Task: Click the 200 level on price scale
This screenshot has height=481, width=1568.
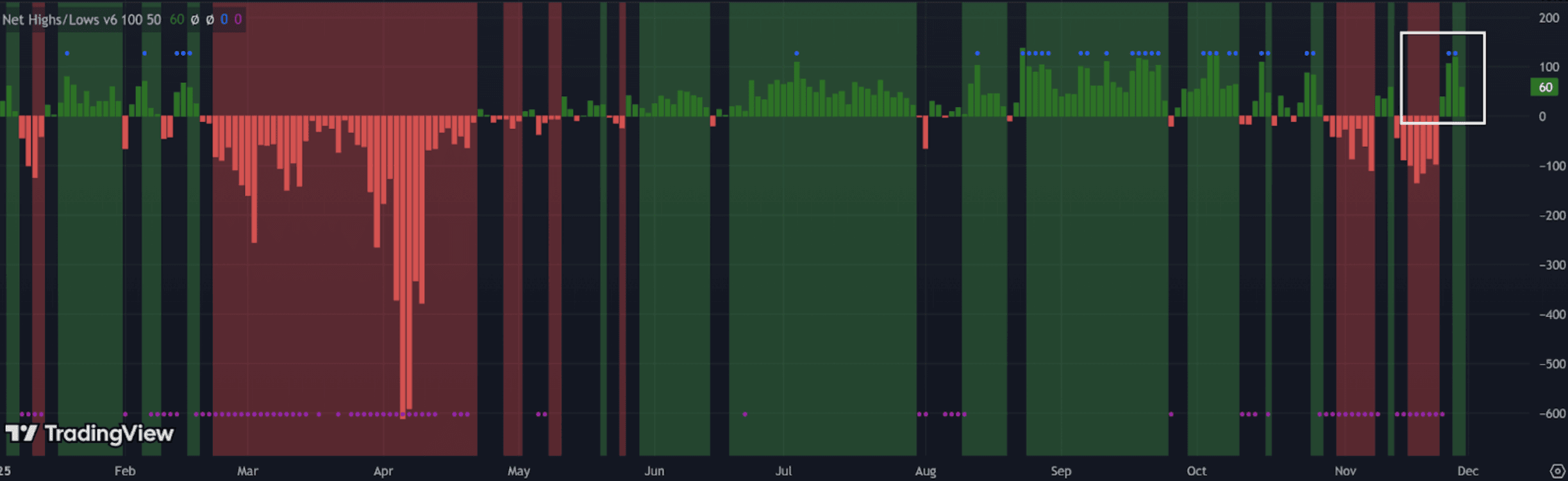Action: pos(1549,18)
